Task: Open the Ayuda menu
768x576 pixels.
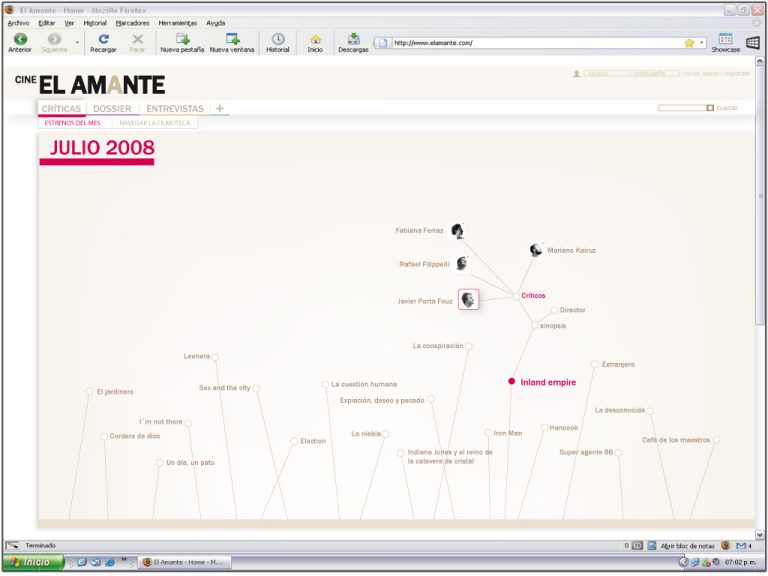Action: (x=216, y=23)
